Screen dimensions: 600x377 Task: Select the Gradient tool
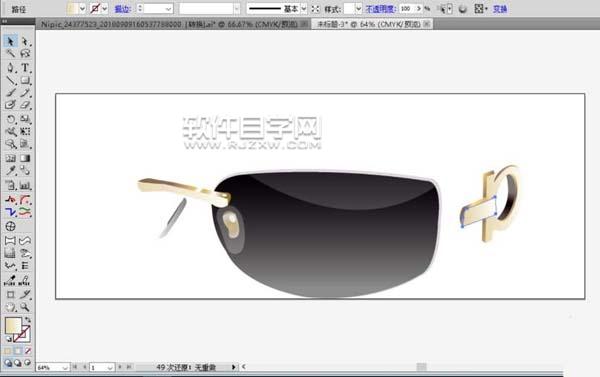click(25, 158)
